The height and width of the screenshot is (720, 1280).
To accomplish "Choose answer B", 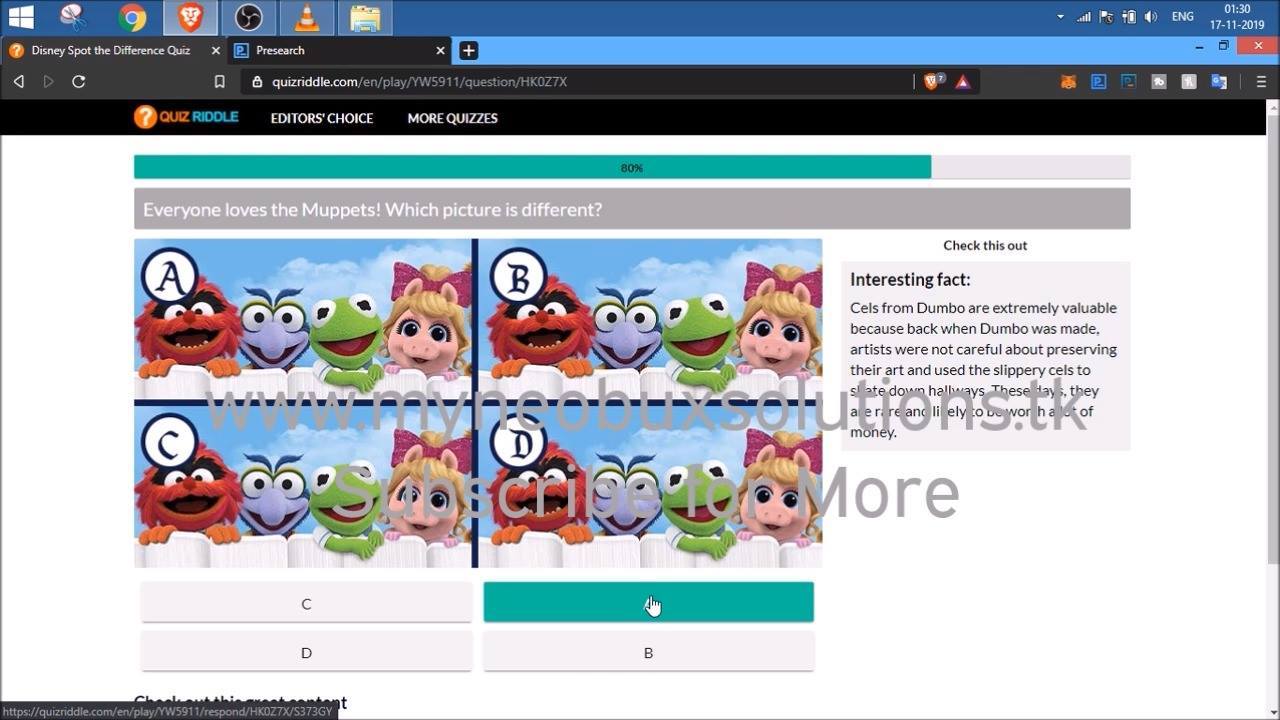I will 648,652.
